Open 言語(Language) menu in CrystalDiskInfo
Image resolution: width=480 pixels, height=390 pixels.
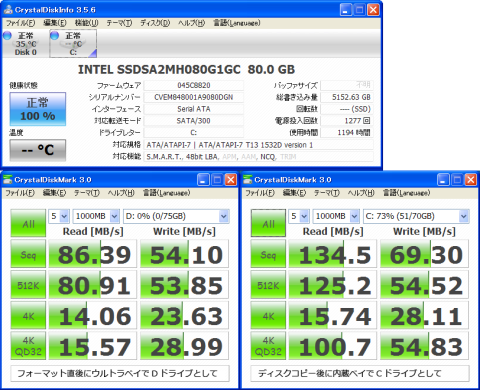pyautogui.click(x=237, y=23)
